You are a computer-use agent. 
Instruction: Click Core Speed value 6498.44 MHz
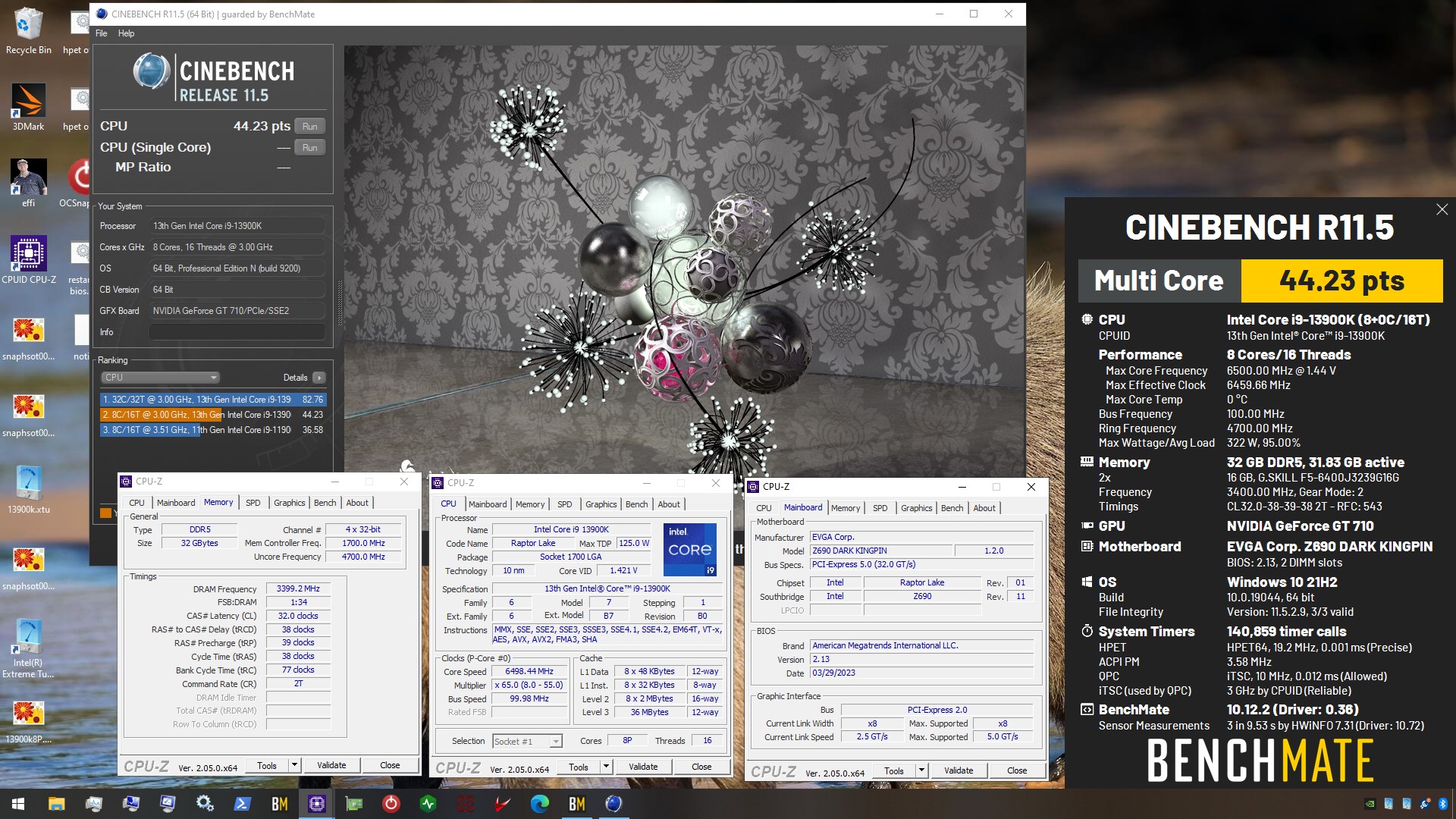(529, 671)
